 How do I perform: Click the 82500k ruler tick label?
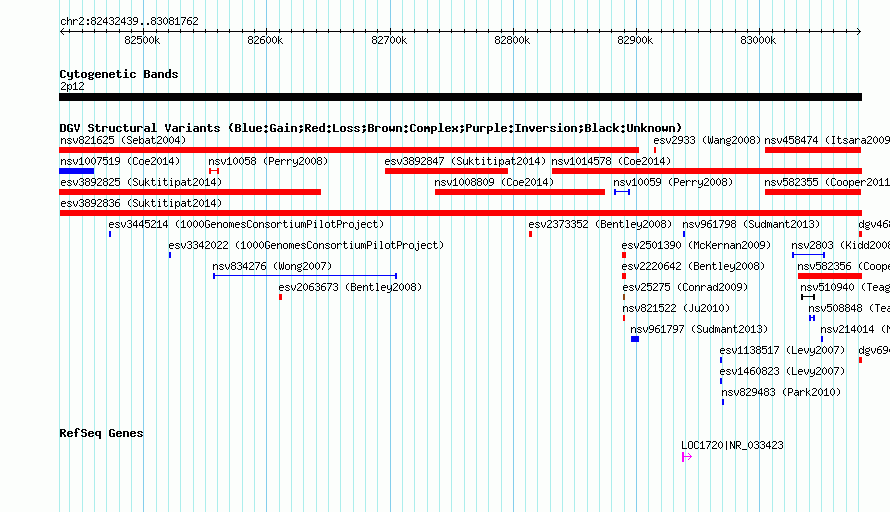[x=142, y=40]
